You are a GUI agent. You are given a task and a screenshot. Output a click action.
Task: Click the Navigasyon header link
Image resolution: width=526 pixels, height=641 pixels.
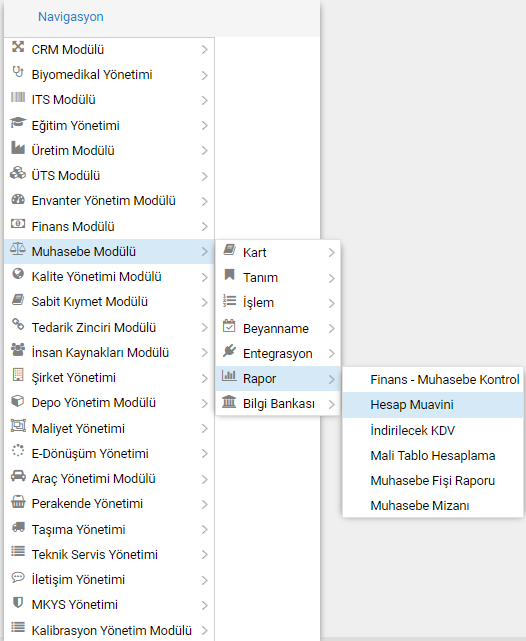71,17
